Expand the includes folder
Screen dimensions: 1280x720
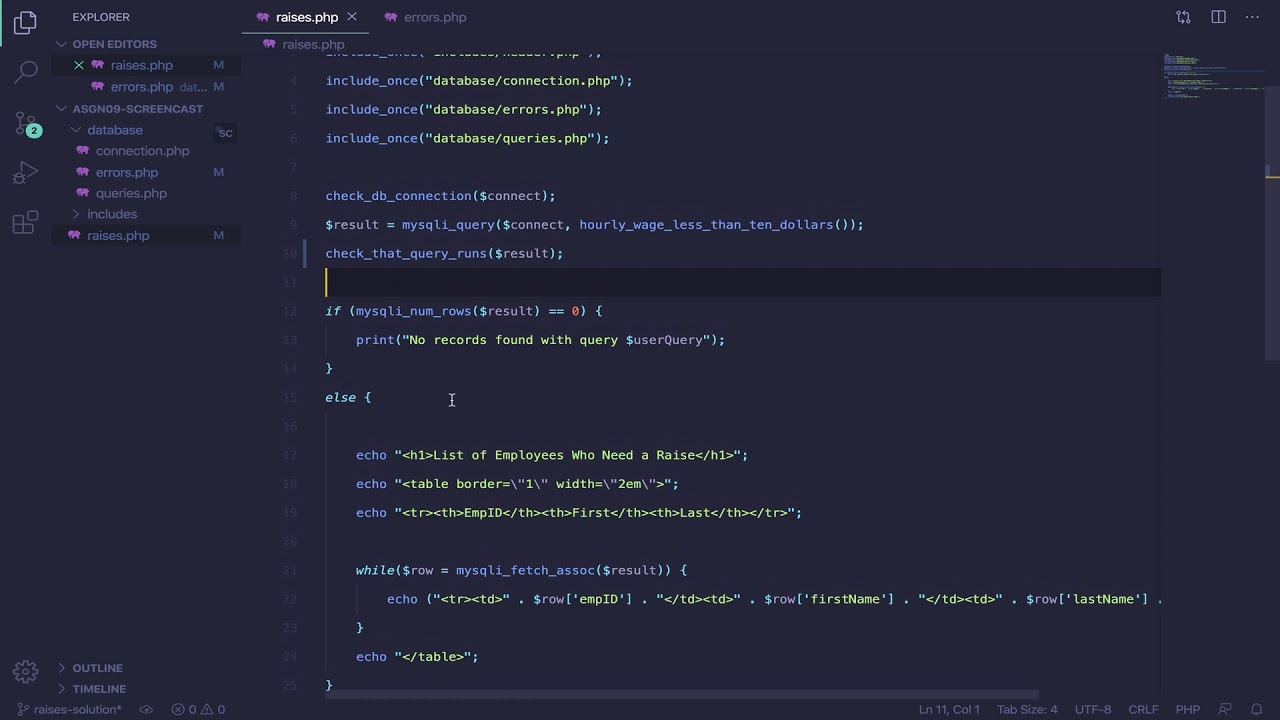pos(112,214)
